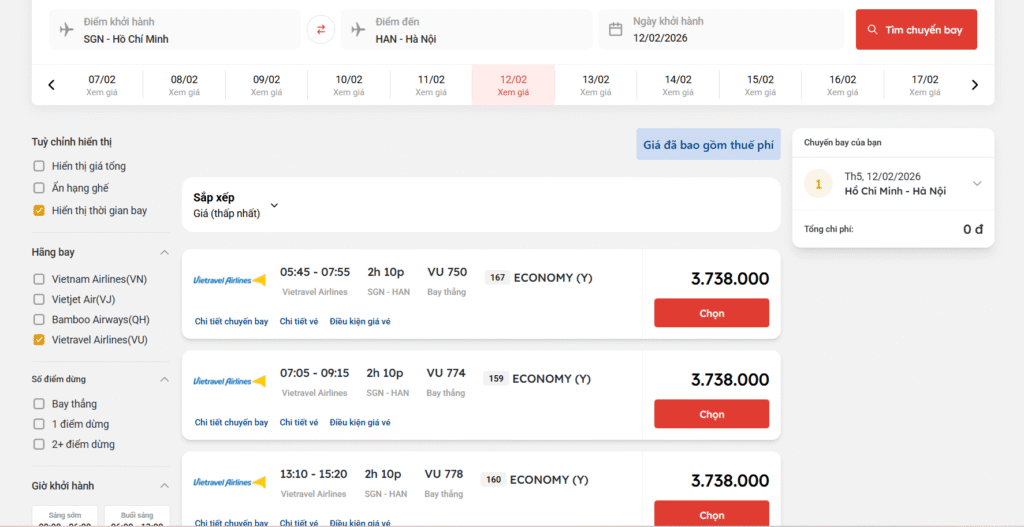Select the 13/02 date tab
Screen dimensions: 1024x527
click(x=595, y=85)
